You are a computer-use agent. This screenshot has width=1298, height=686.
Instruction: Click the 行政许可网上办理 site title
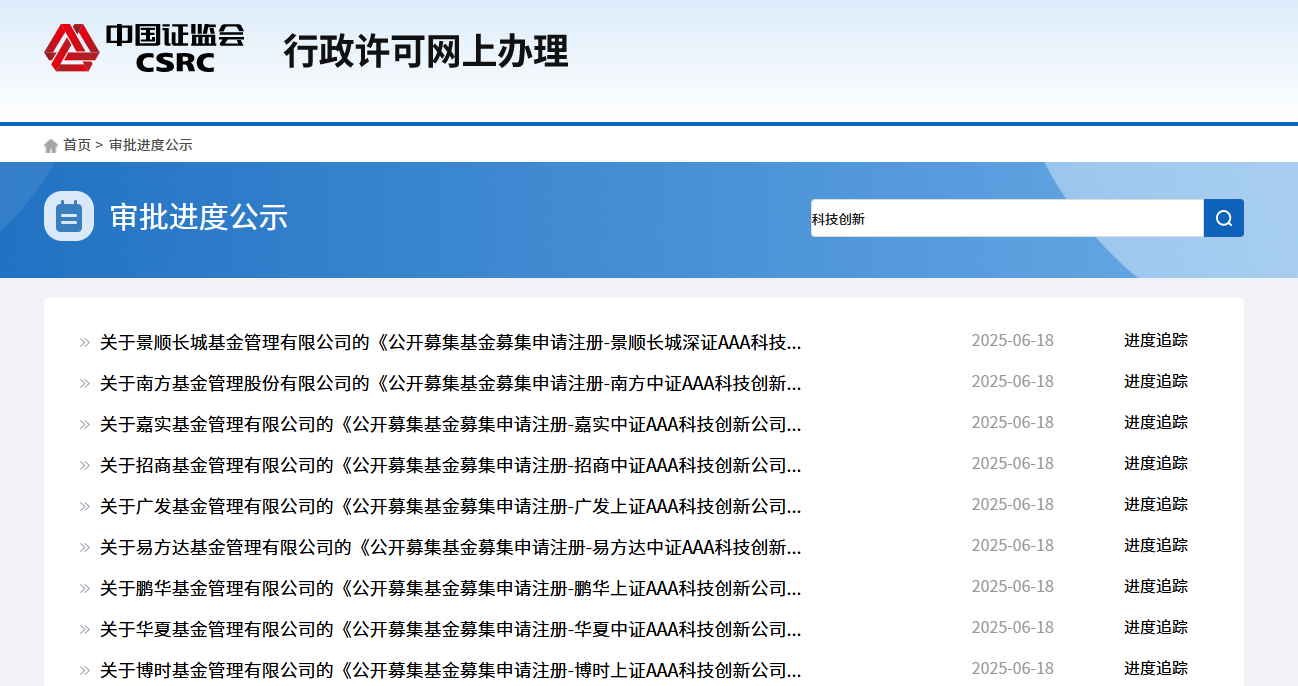point(426,51)
